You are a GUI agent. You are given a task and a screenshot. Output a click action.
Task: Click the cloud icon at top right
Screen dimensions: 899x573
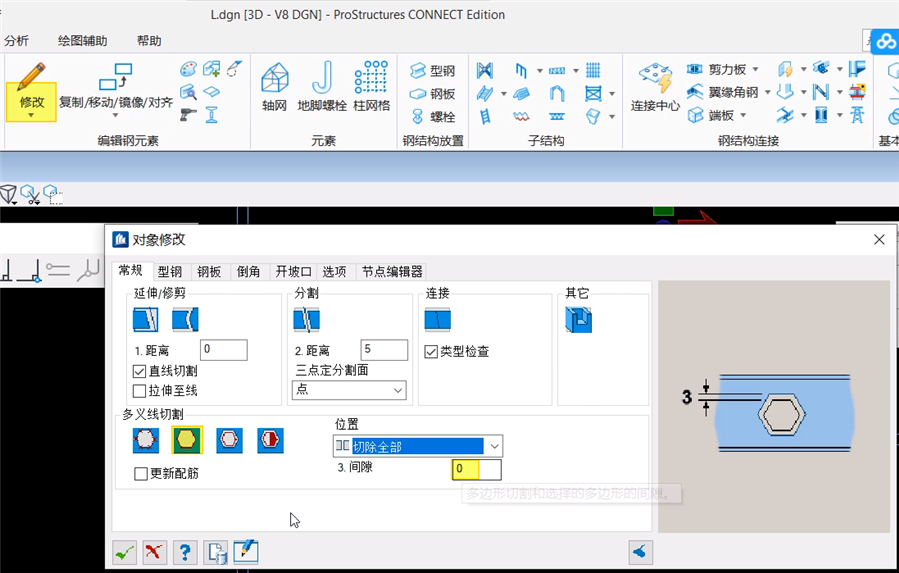click(x=886, y=41)
